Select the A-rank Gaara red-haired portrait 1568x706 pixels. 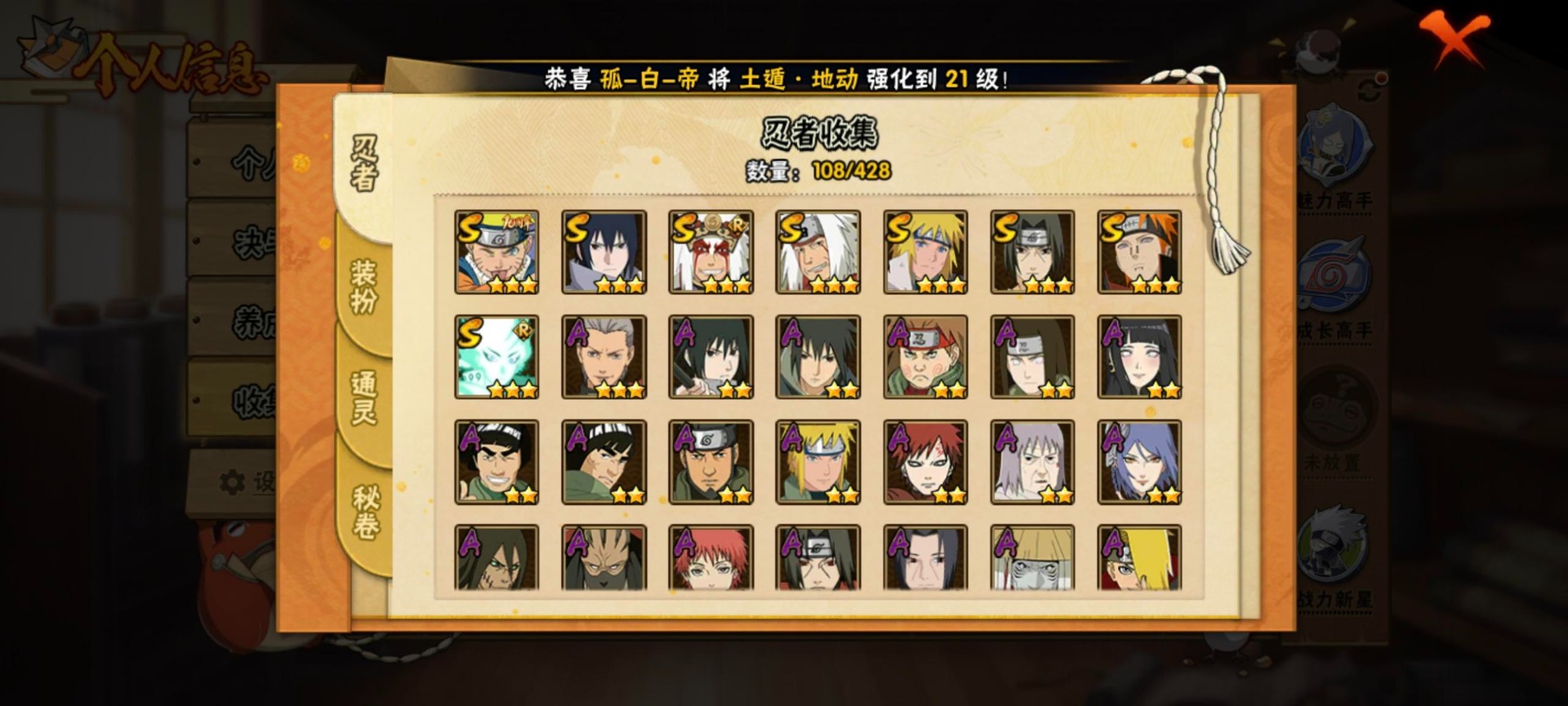(x=925, y=462)
